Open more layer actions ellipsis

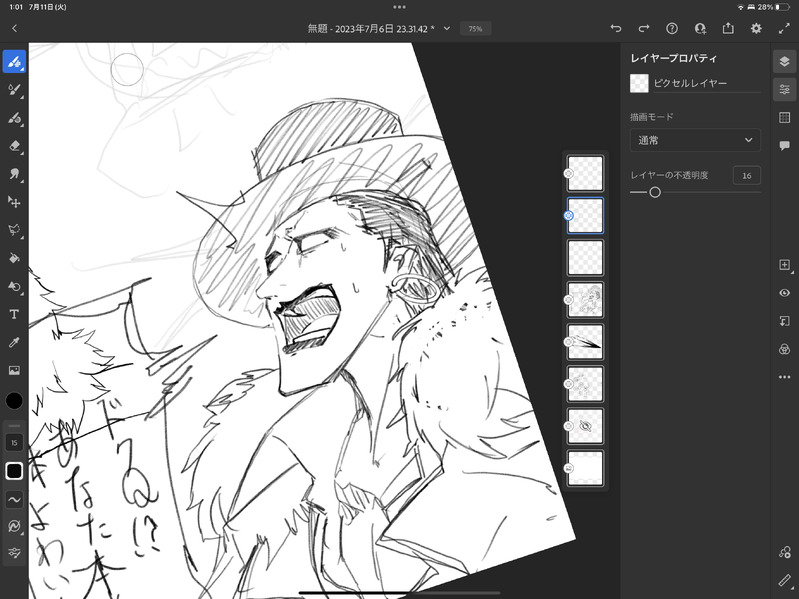point(785,377)
